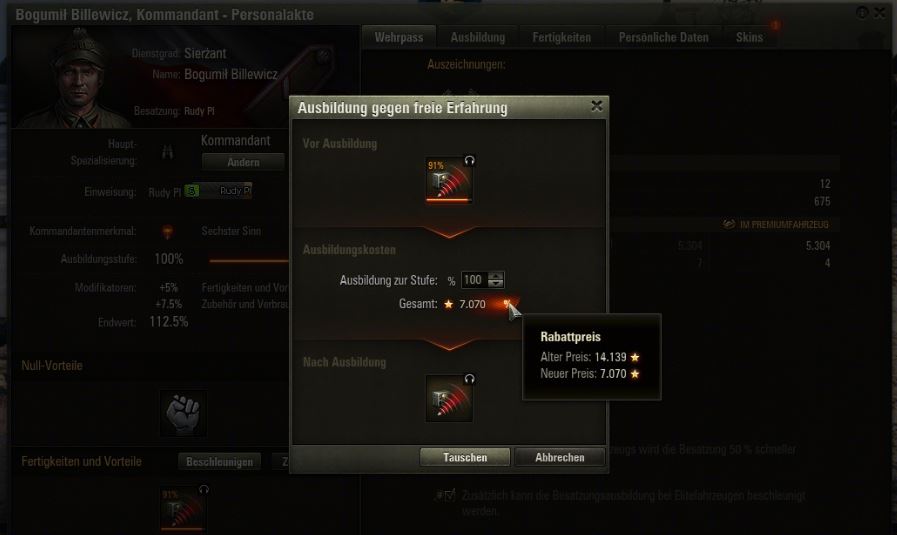Open the Skins tab
897x535 pixels.
(x=749, y=37)
